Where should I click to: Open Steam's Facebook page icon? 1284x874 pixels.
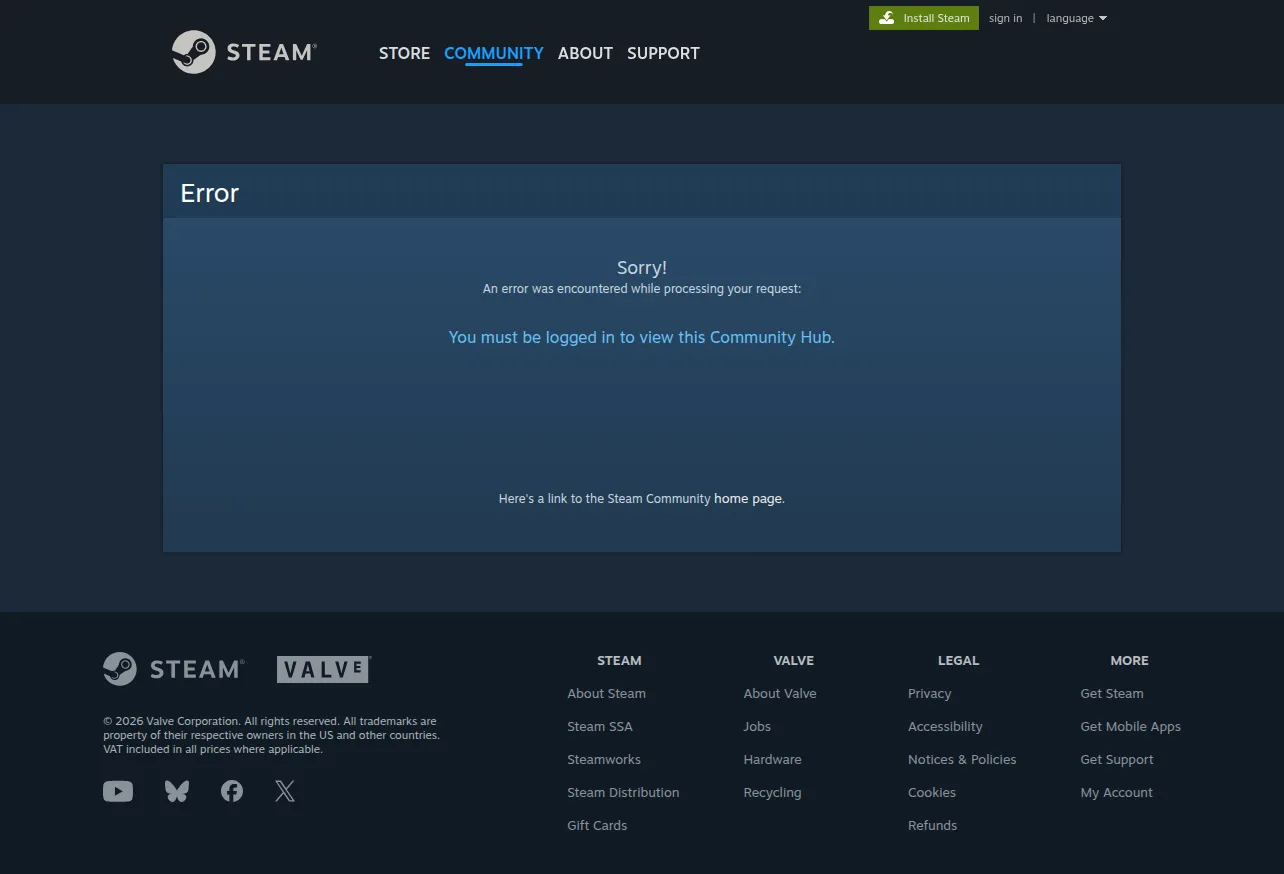(x=232, y=791)
